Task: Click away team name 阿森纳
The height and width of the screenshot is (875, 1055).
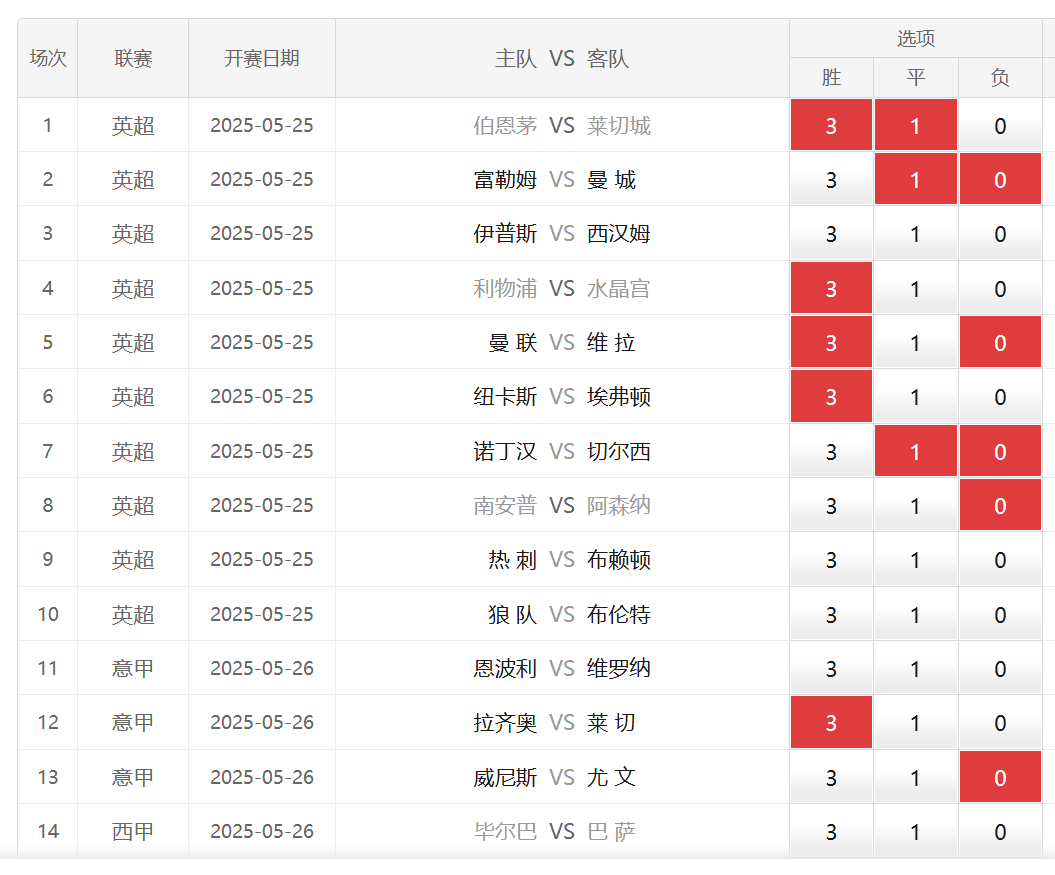Action: pos(618,505)
